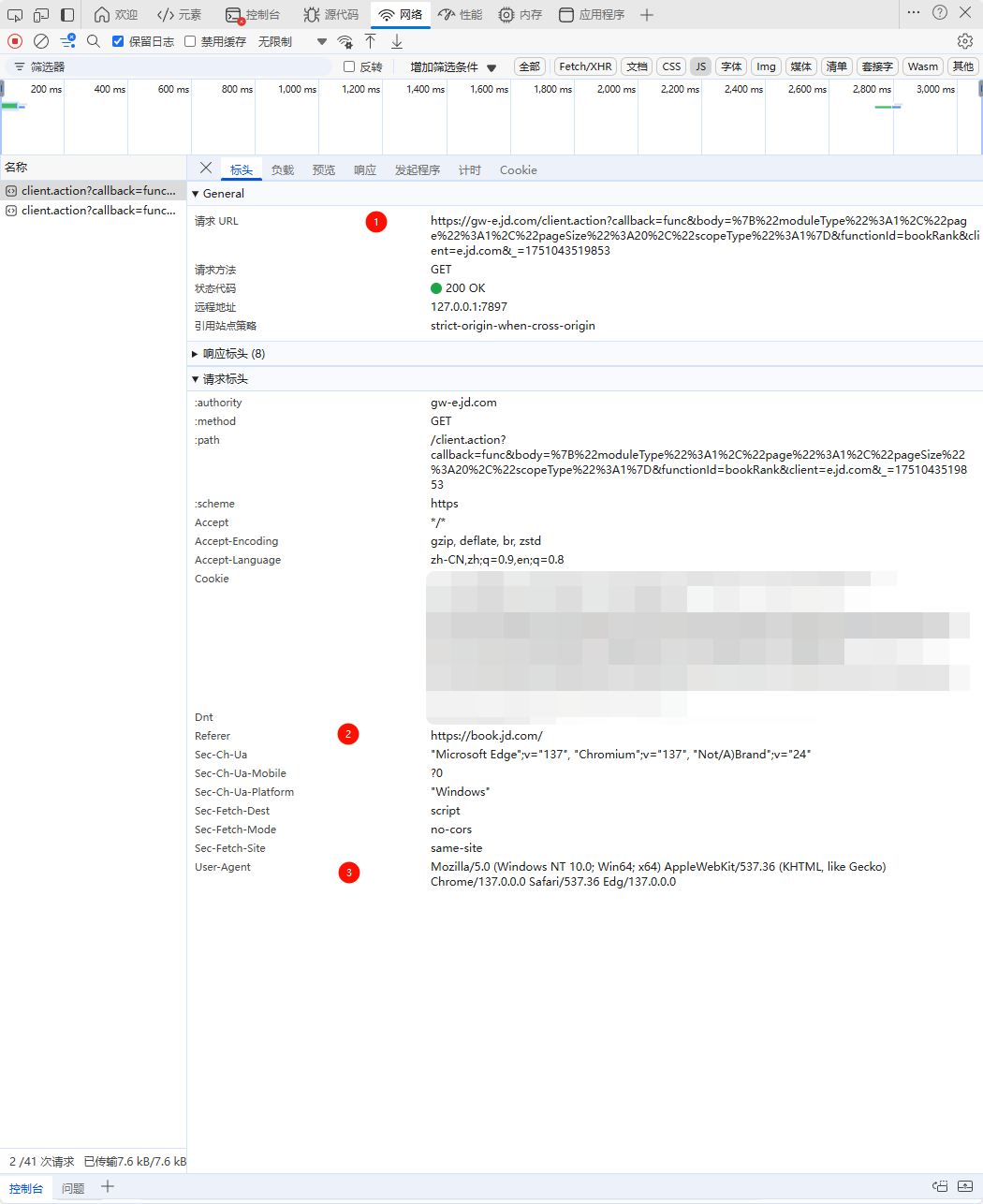Open the 元素 (Elements) tab
Viewport: 983px width, 1204px height.
180,15
